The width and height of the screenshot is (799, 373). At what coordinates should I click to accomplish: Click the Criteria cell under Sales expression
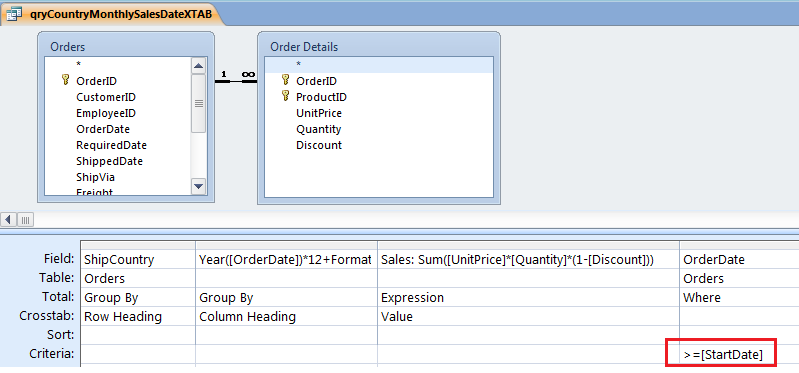coord(528,354)
